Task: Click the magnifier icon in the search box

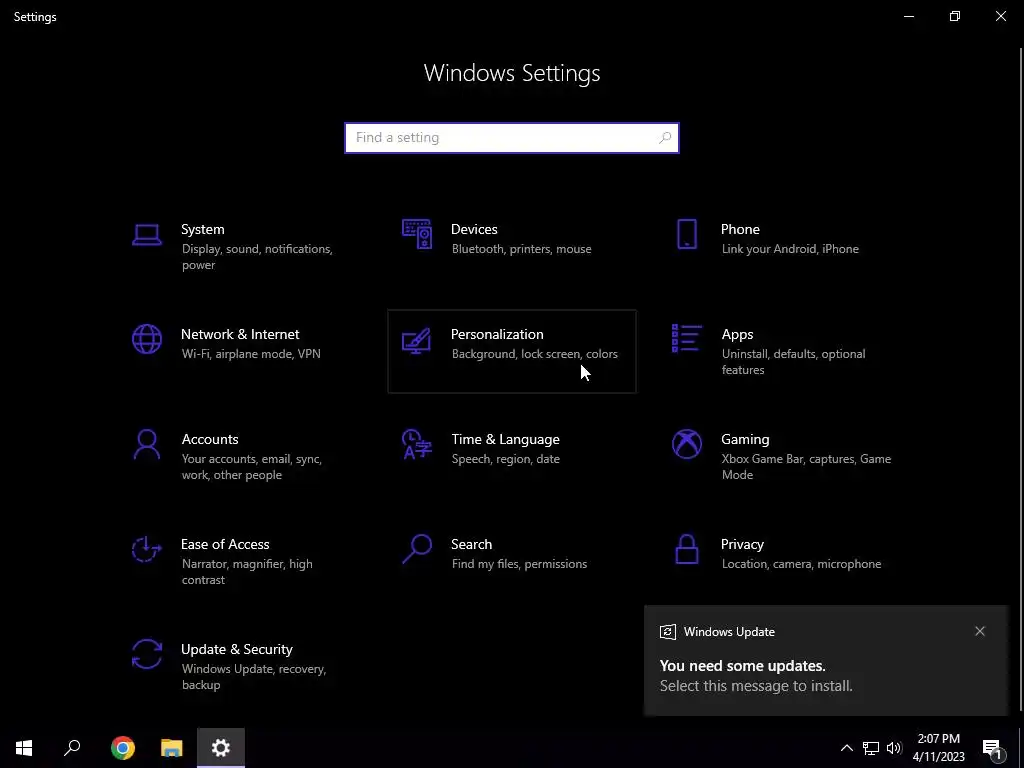Action: pyautogui.click(x=665, y=138)
